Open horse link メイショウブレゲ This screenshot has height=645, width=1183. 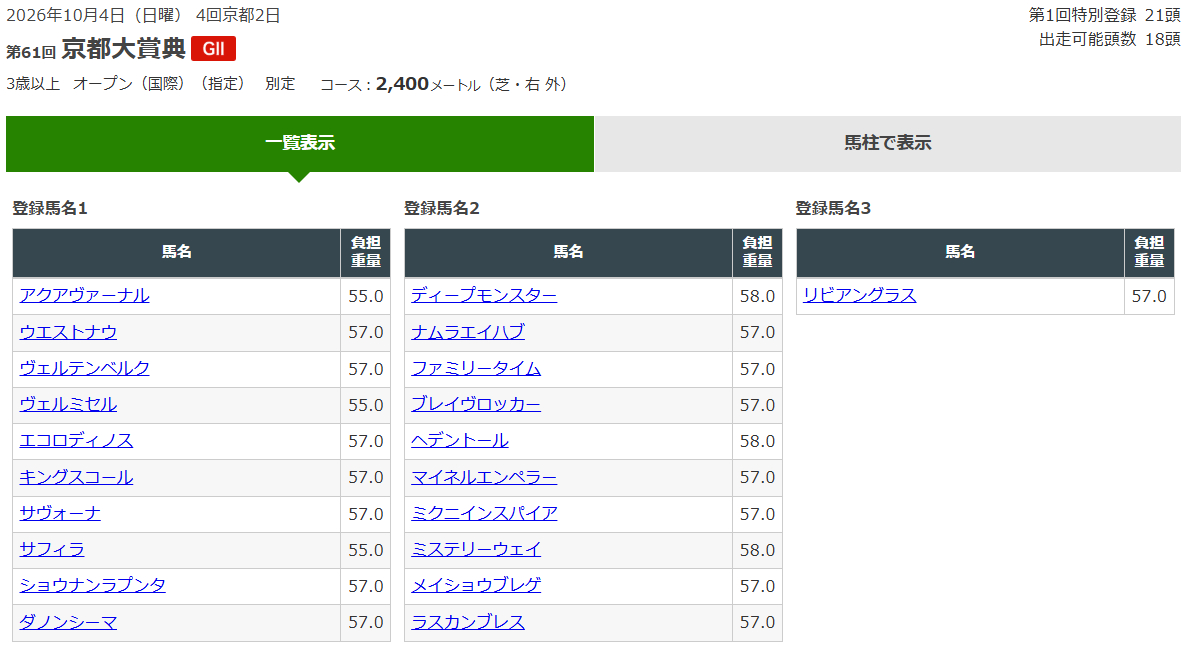point(476,585)
